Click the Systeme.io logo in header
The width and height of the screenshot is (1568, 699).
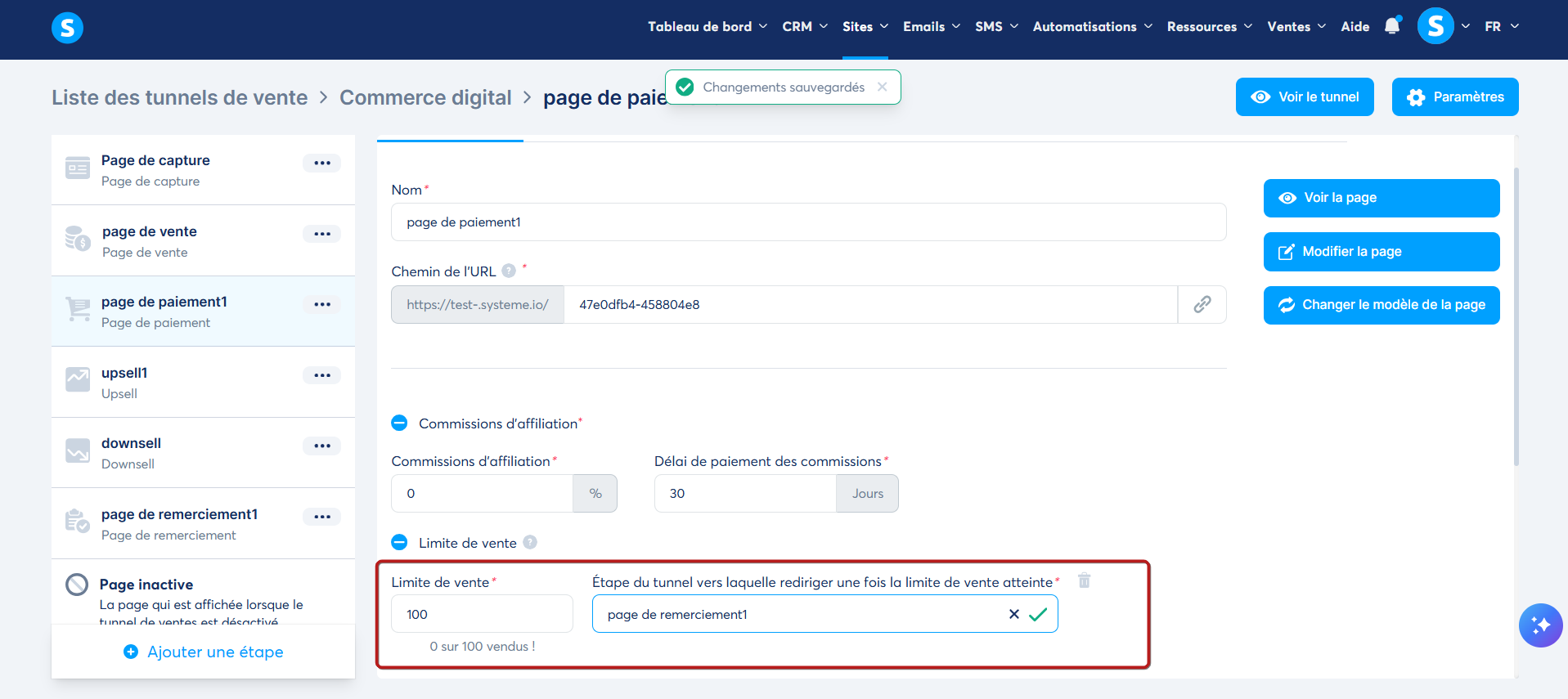point(67,28)
